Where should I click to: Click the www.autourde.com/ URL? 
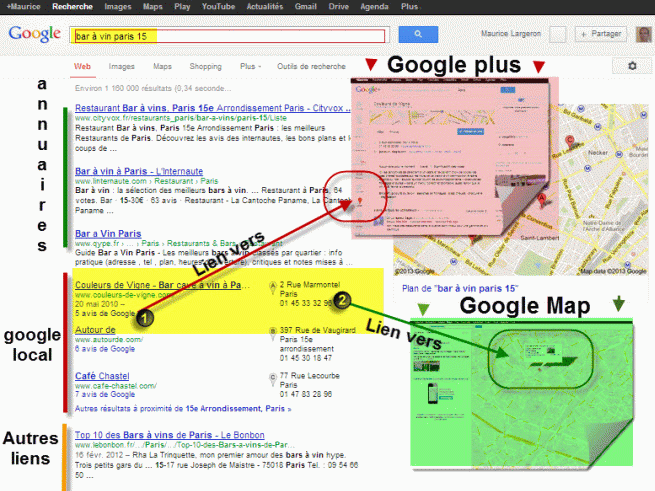[x=109, y=339]
